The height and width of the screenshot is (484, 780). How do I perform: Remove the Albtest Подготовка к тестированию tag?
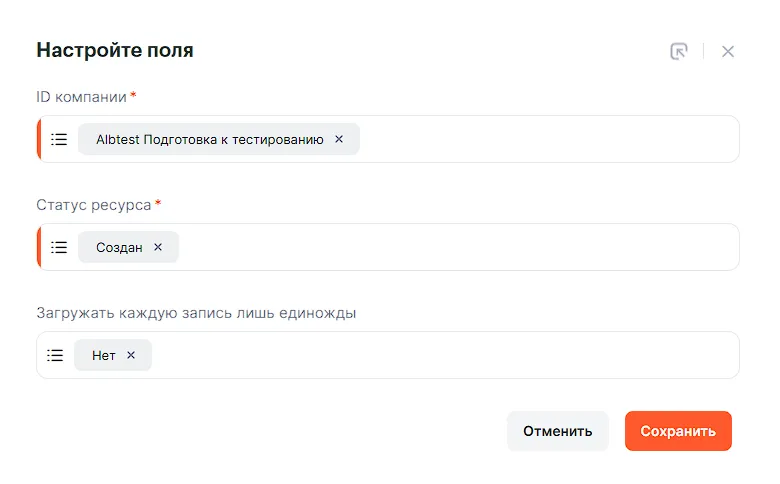pyautogui.click(x=339, y=139)
